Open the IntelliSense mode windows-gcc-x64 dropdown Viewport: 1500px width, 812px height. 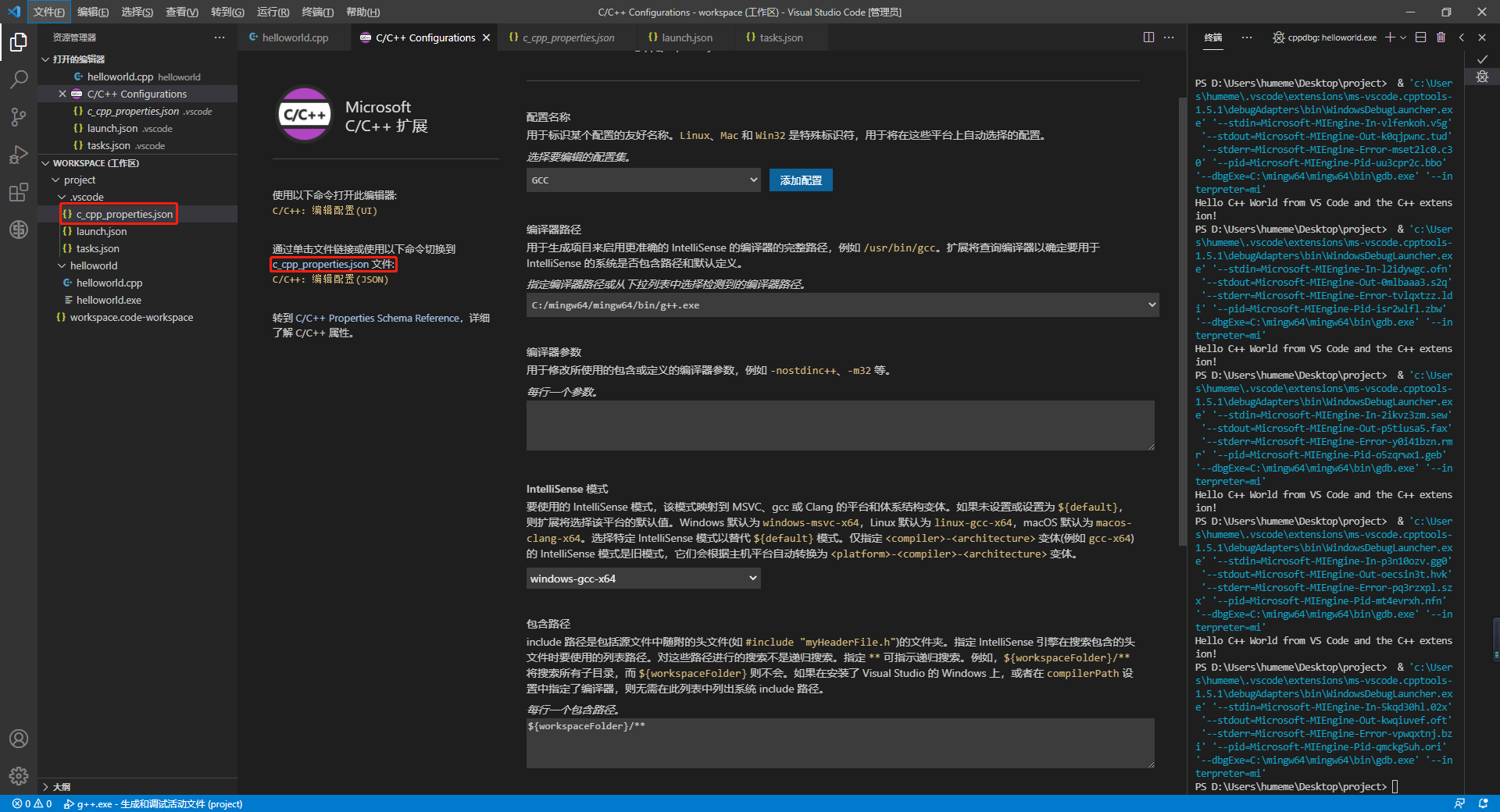point(644,579)
